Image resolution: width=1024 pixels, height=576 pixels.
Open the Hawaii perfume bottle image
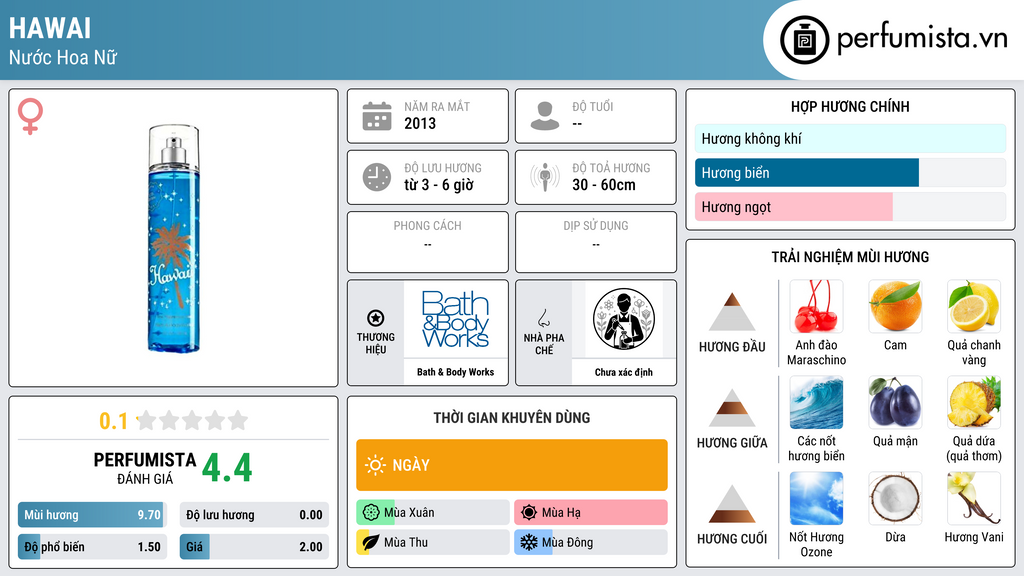173,238
